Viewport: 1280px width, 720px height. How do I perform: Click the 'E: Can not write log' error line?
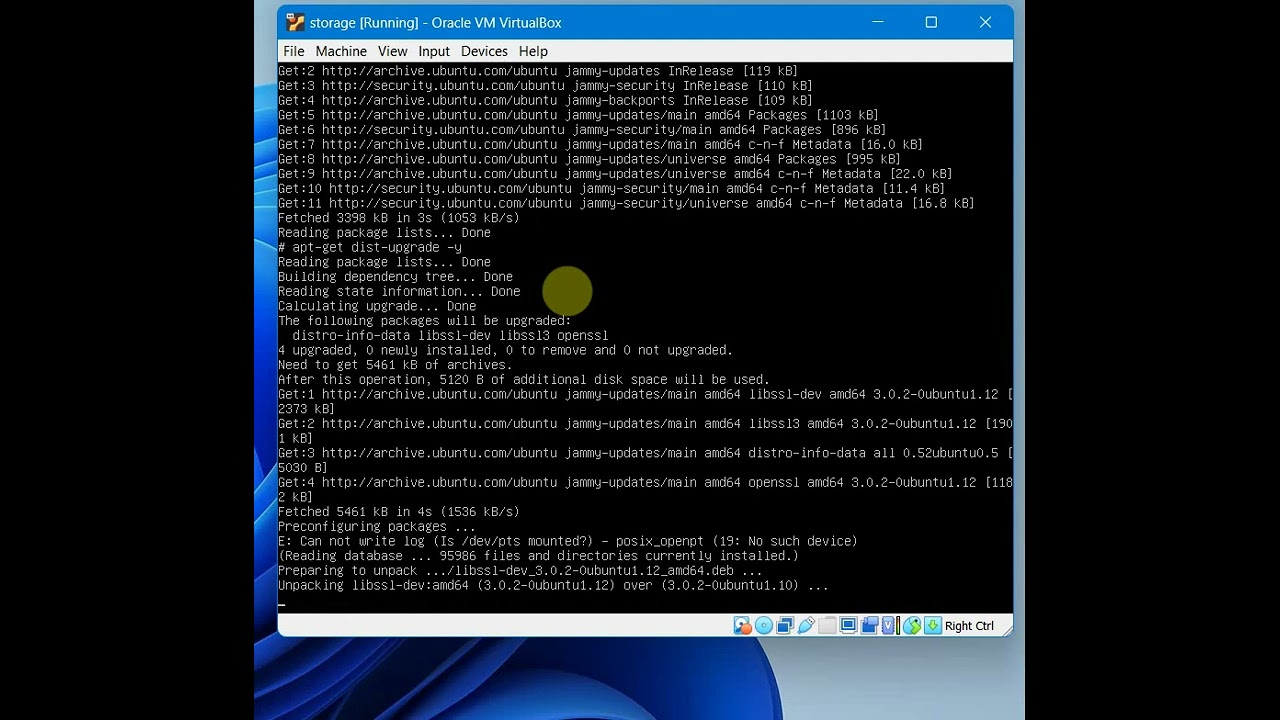[x=568, y=541]
